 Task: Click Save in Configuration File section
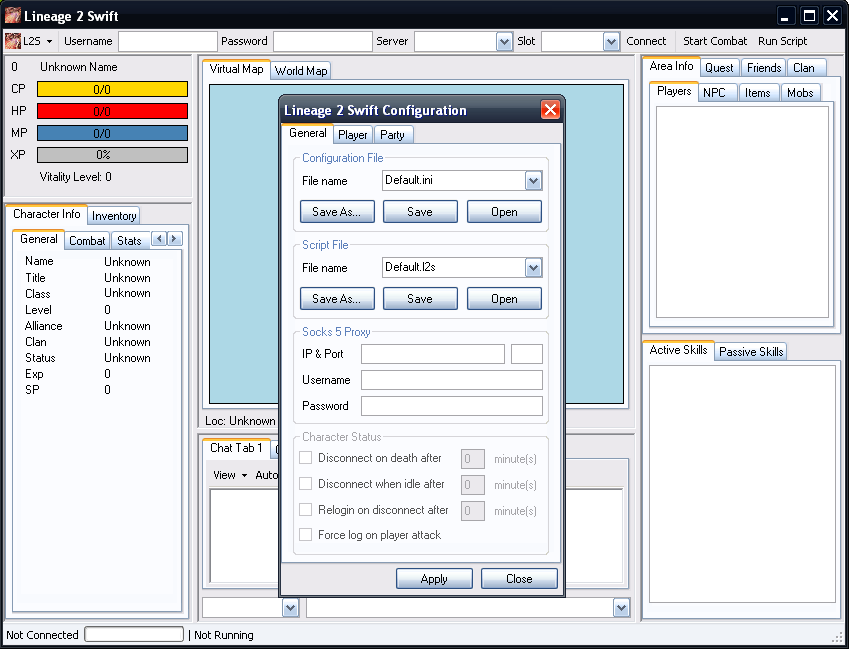pyautogui.click(x=420, y=212)
